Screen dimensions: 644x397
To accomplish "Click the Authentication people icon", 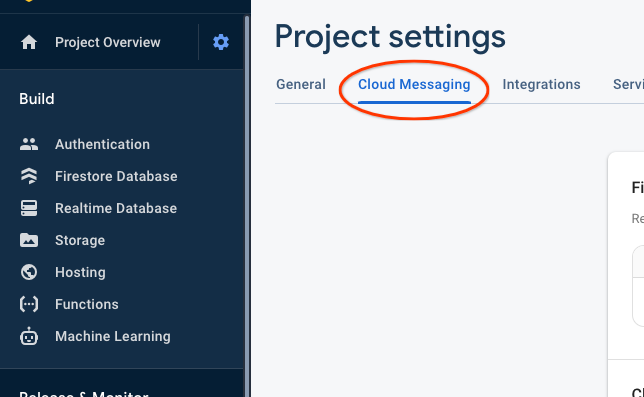I will [29, 144].
